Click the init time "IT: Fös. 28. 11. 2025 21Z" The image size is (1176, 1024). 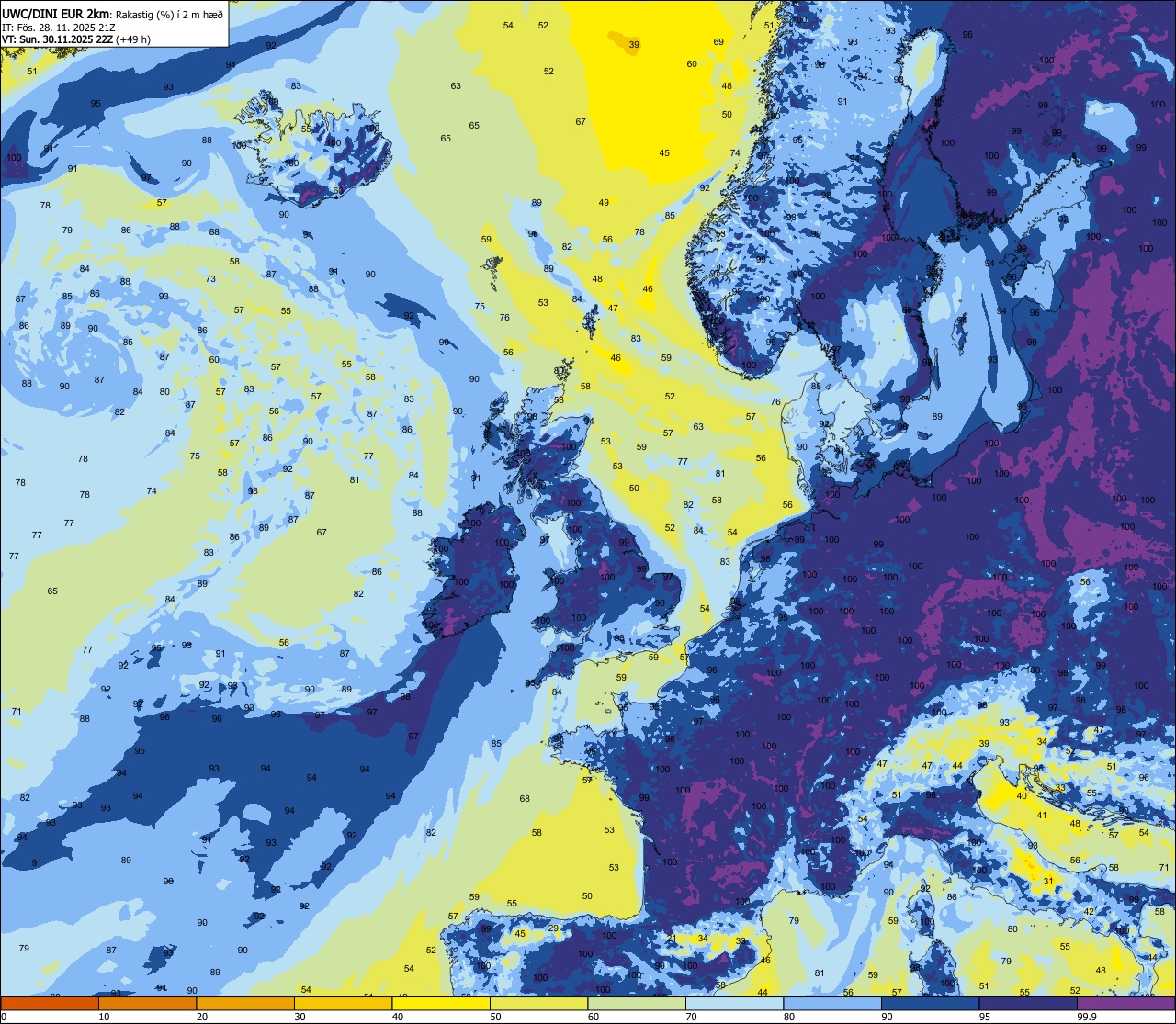pyautogui.click(x=59, y=28)
